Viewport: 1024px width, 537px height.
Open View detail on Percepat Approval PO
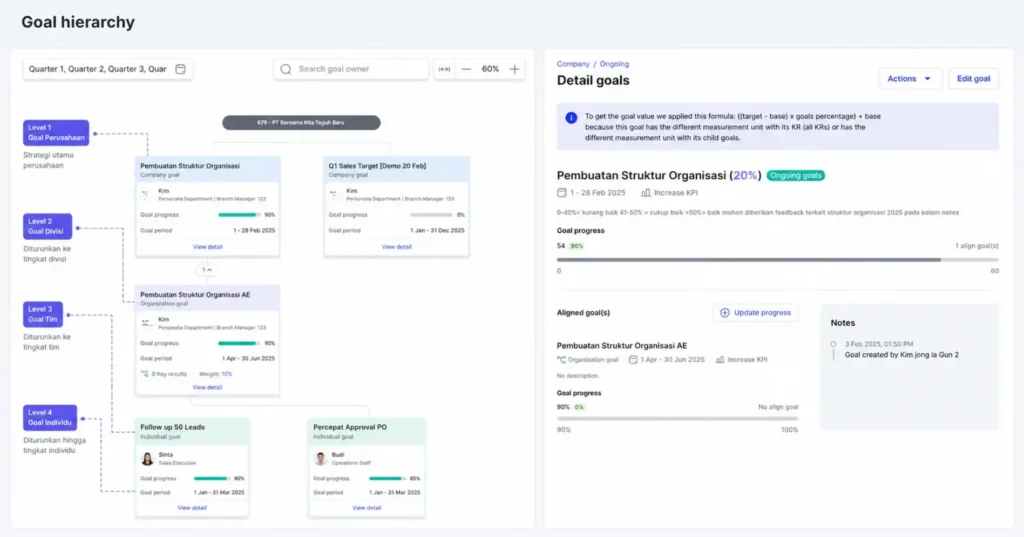(x=366, y=508)
